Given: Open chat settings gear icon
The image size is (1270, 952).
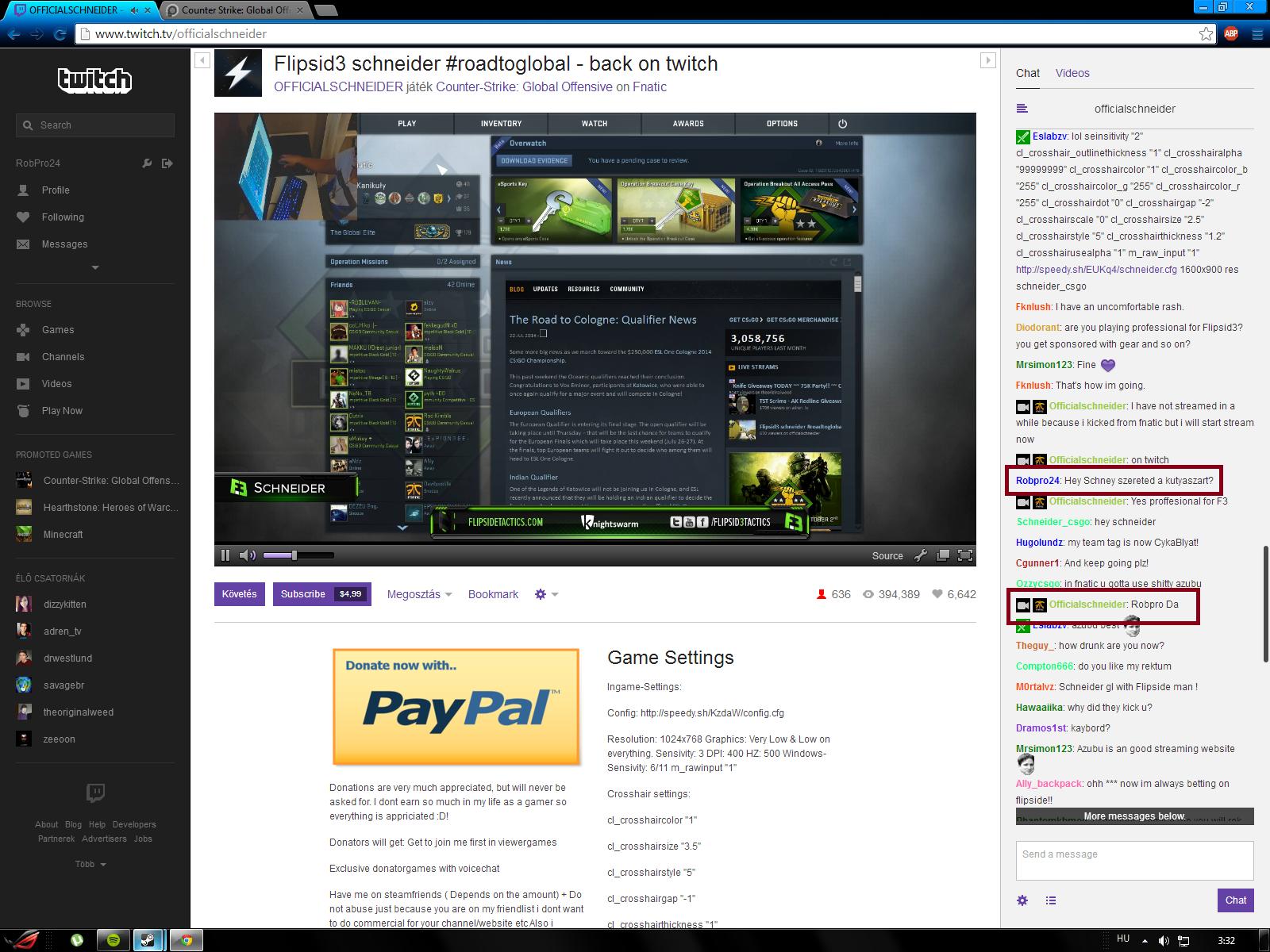Looking at the screenshot, I should pyautogui.click(x=1022, y=900).
